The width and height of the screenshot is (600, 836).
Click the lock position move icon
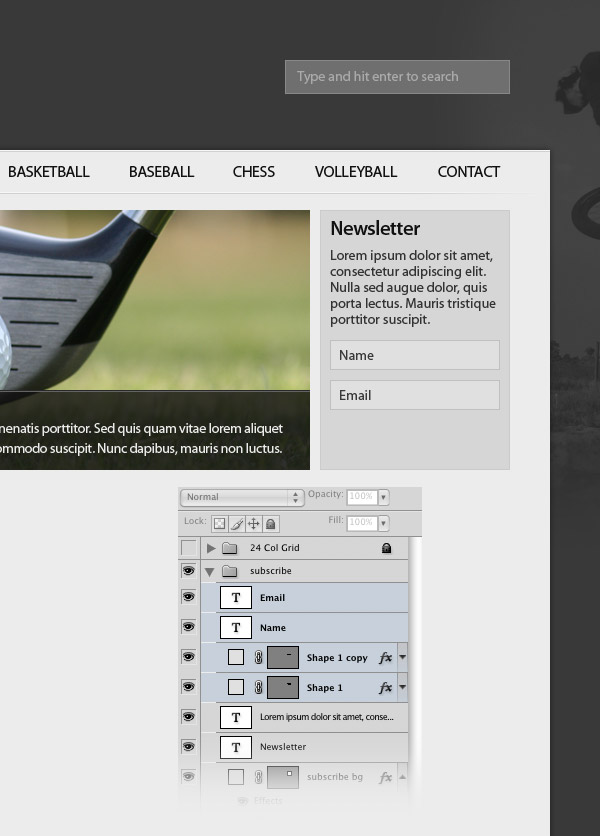(x=254, y=524)
